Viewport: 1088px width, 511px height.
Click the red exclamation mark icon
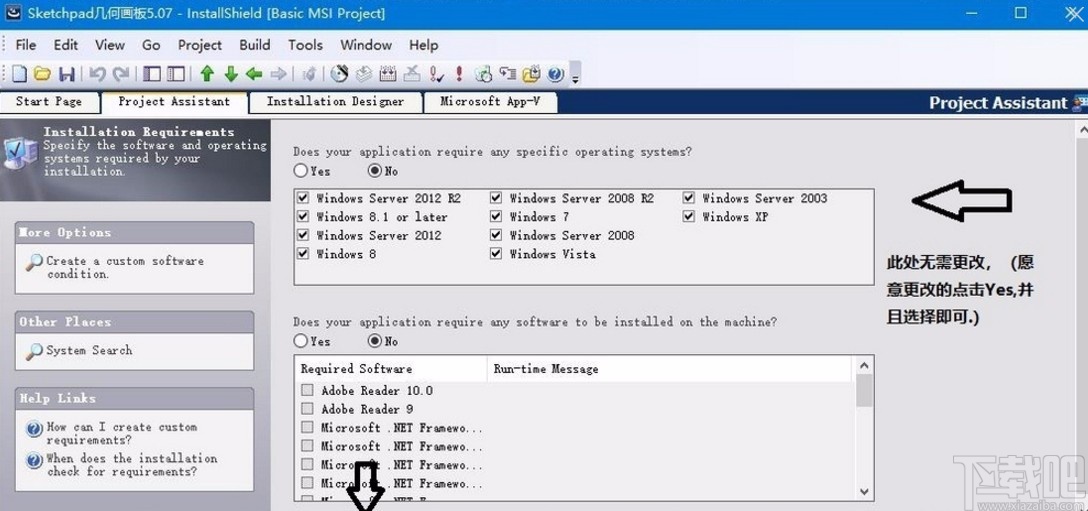point(459,74)
